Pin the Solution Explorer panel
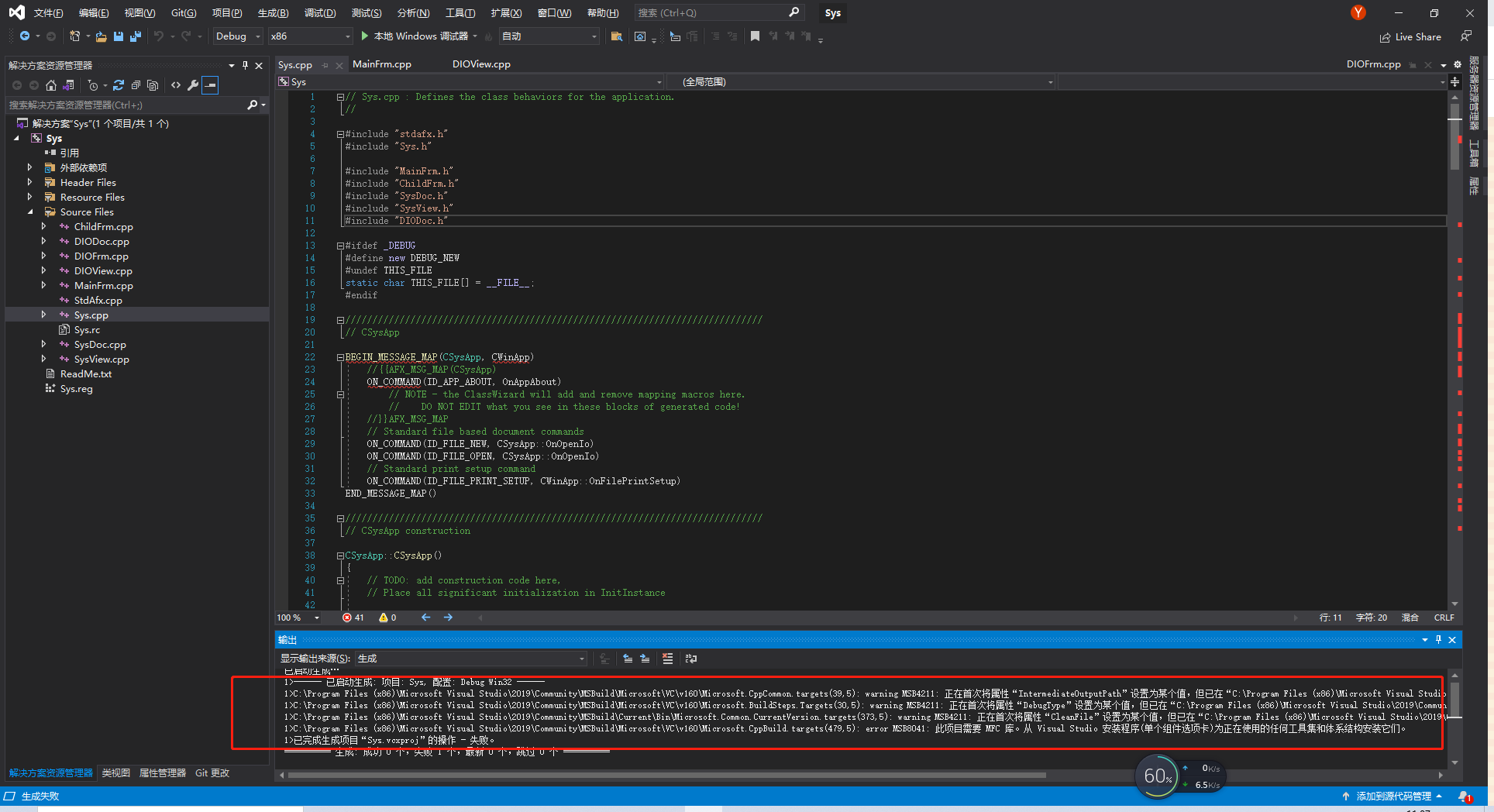Screen dimensions: 1494x812 click(244, 66)
